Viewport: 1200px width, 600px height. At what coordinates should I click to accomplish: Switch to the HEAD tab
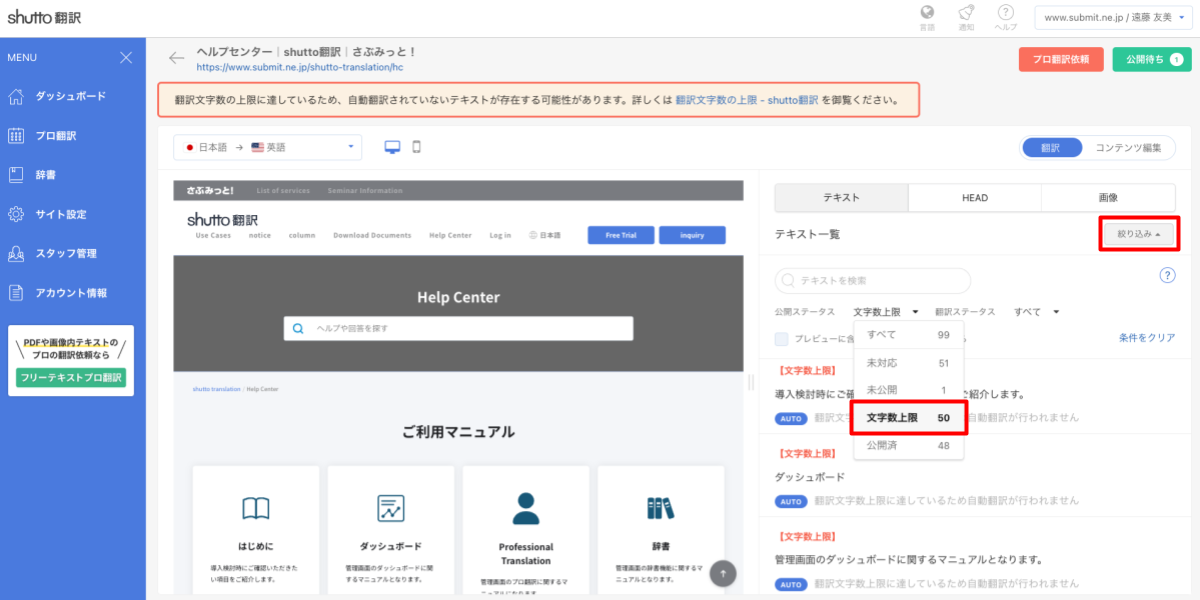(x=975, y=198)
